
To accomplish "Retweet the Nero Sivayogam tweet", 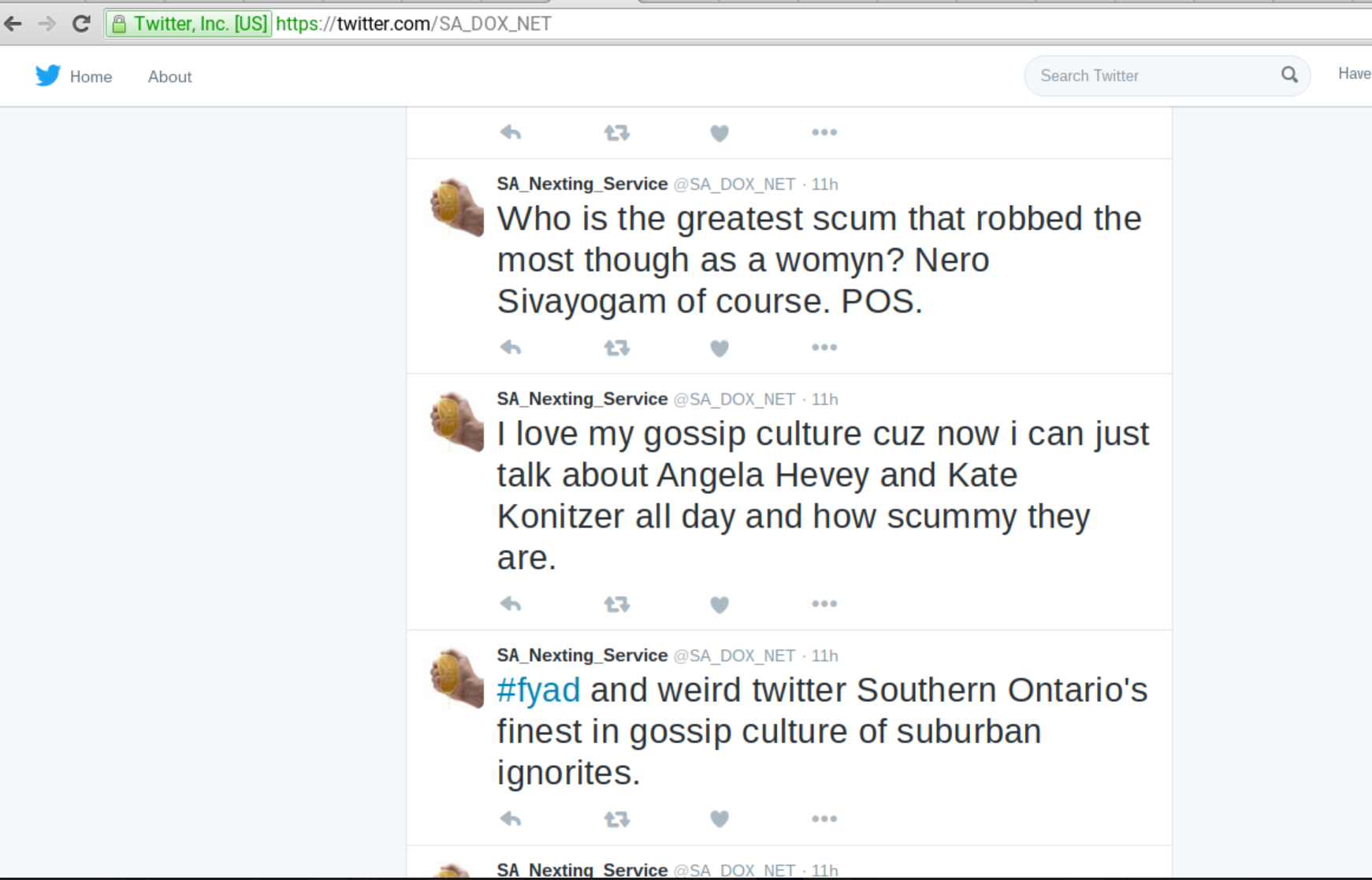I will pyautogui.click(x=617, y=347).
